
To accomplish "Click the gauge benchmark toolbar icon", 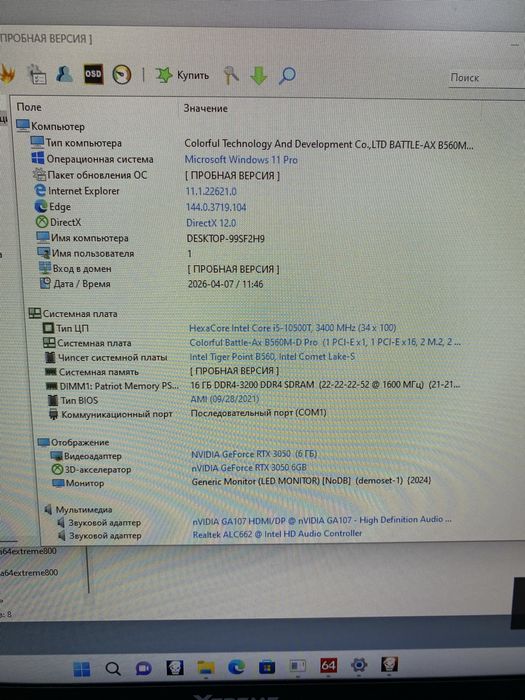I will tap(121, 75).
